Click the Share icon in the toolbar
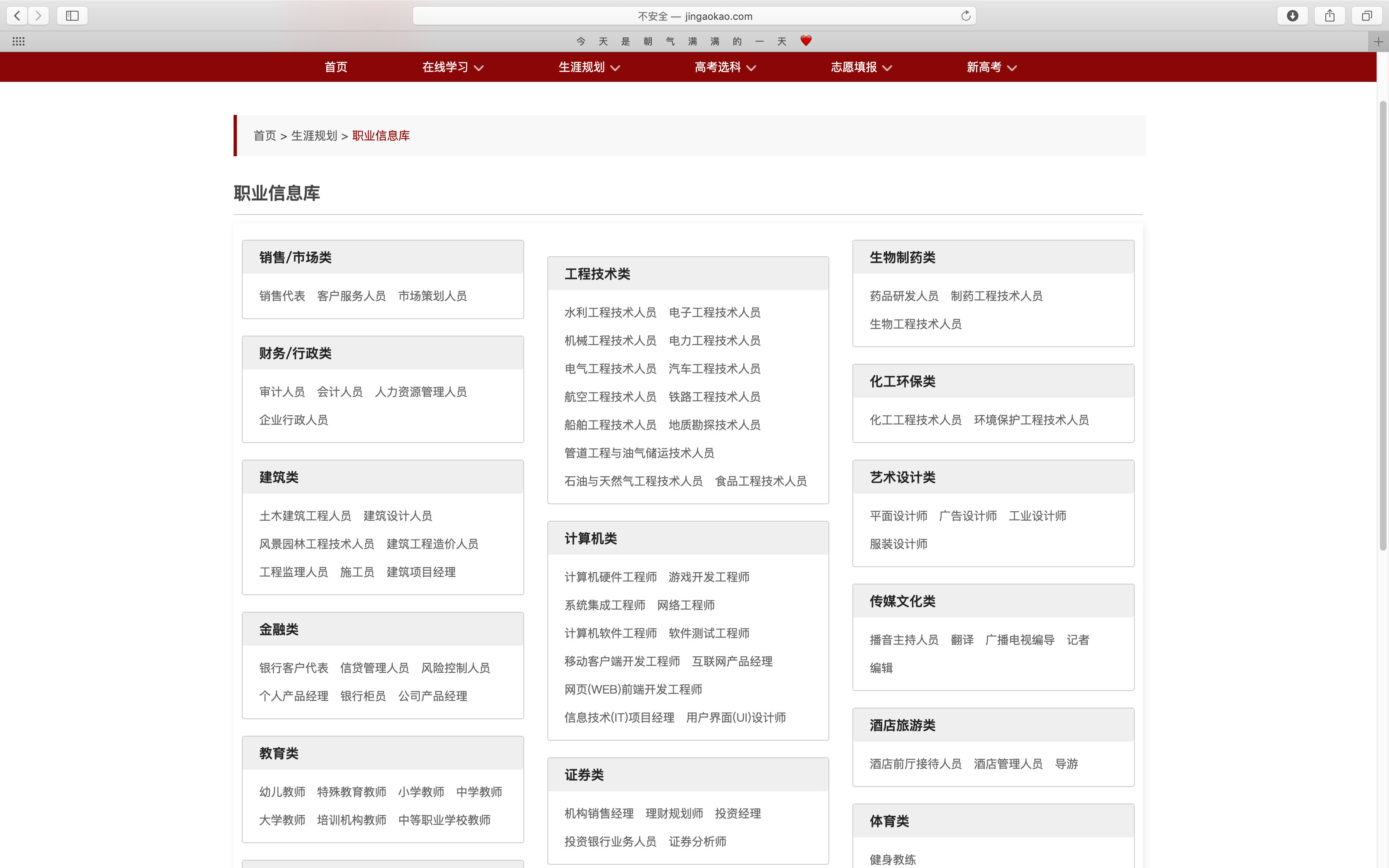1389x868 pixels. pos(1329,16)
